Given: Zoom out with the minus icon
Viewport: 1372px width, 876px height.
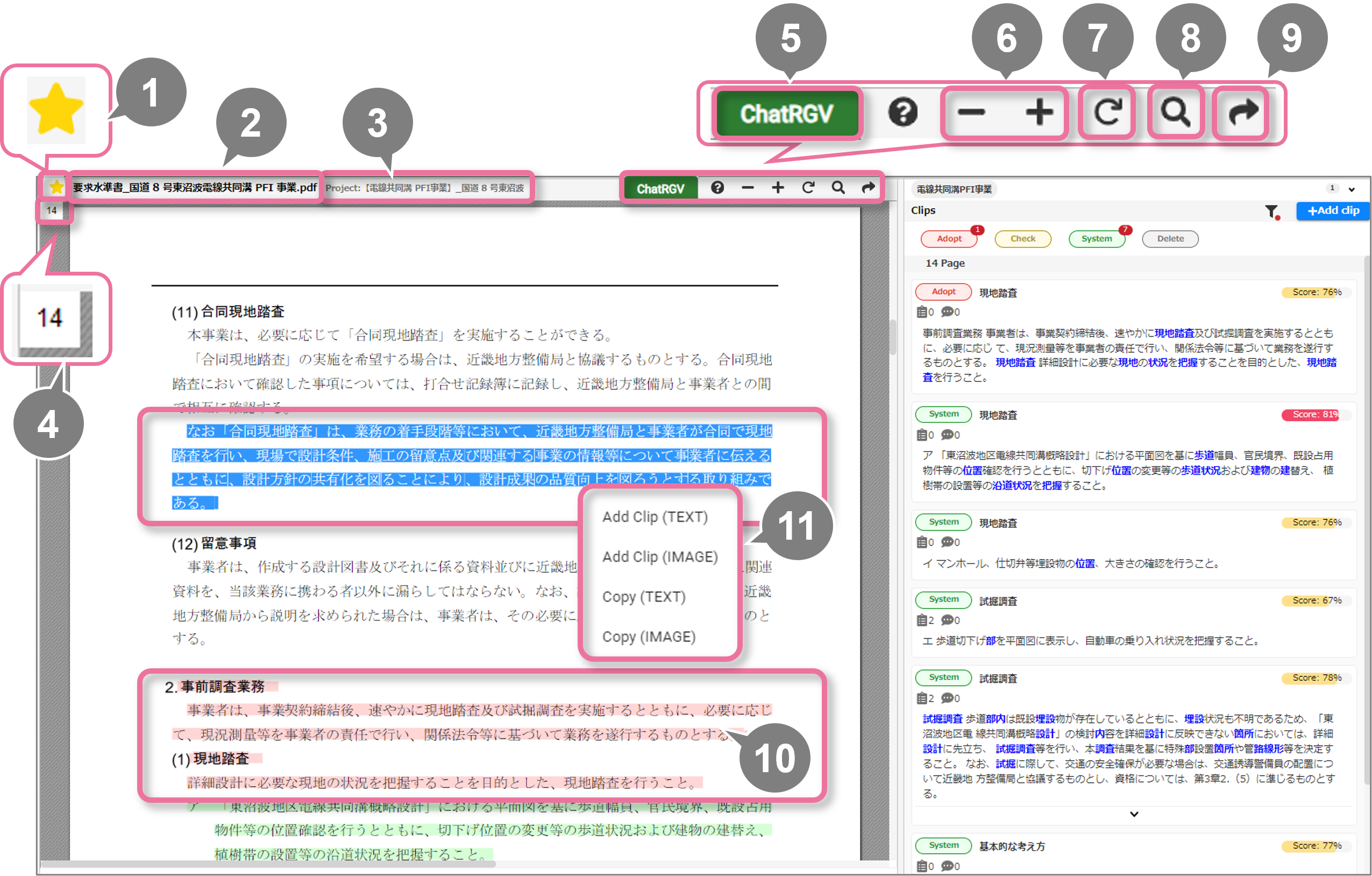Looking at the screenshot, I should click(x=748, y=187).
